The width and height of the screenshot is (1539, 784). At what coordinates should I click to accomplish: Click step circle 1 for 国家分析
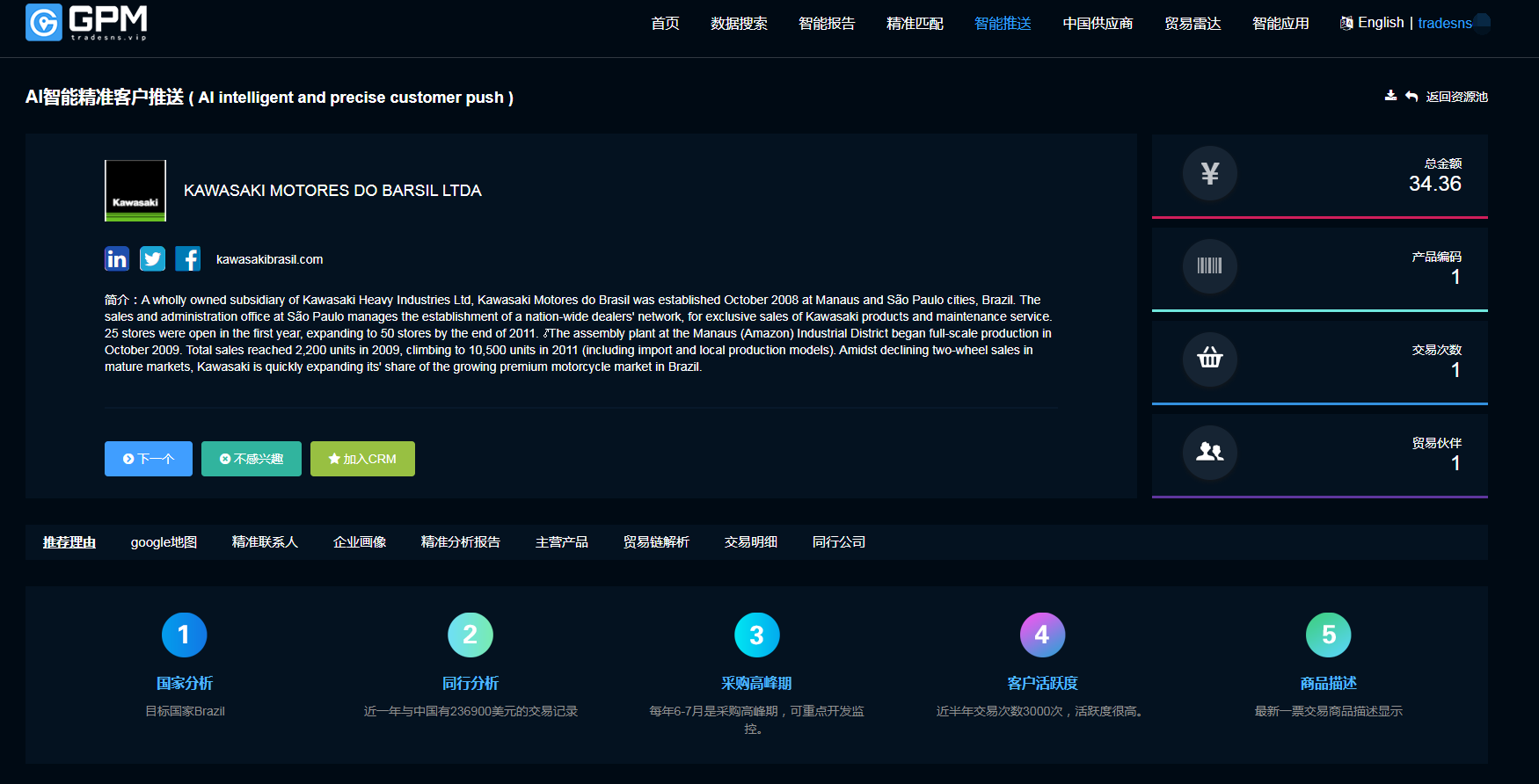pos(185,635)
